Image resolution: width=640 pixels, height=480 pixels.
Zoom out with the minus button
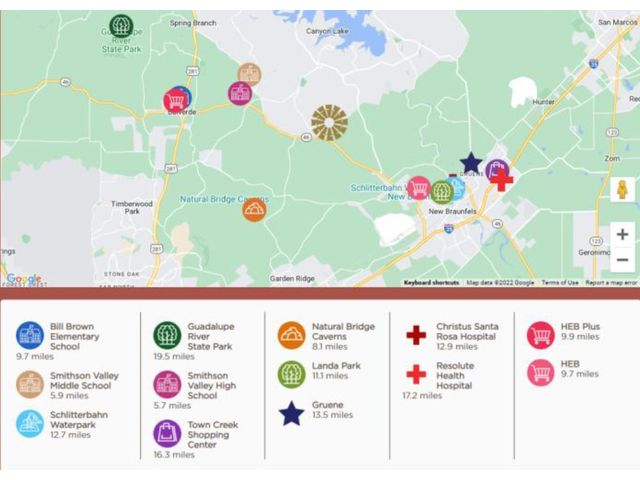[622, 259]
